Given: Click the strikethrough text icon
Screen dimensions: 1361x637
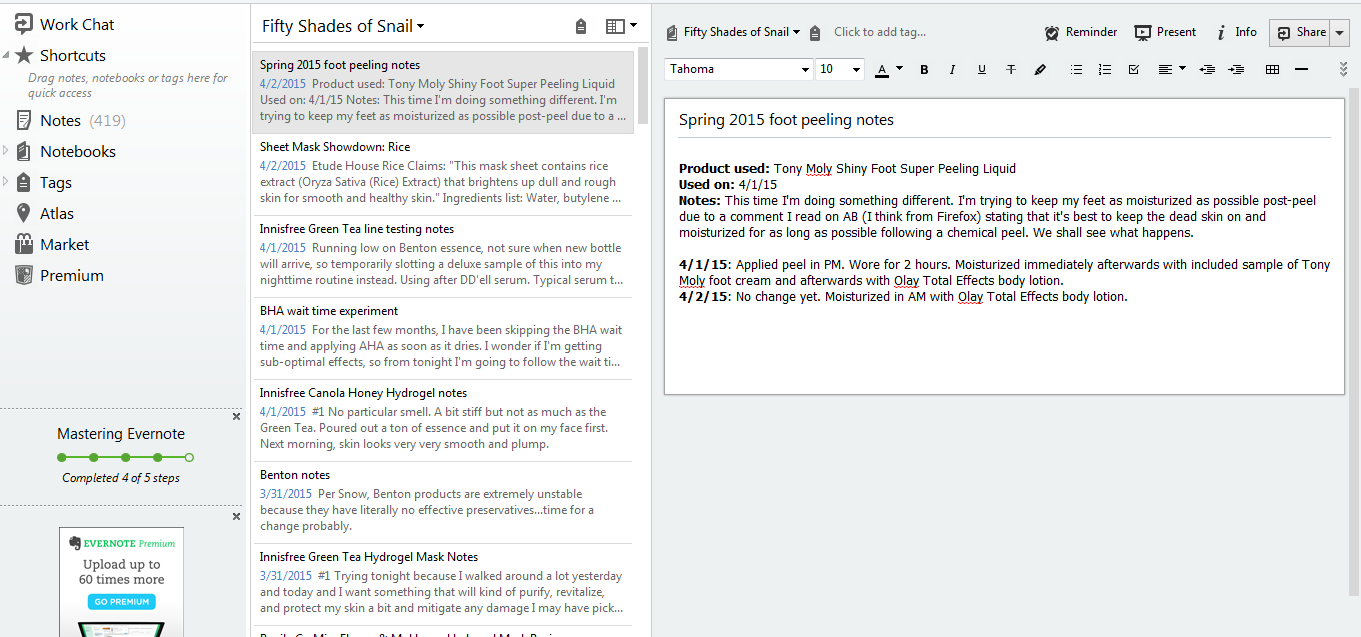Looking at the screenshot, I should pos(1011,69).
